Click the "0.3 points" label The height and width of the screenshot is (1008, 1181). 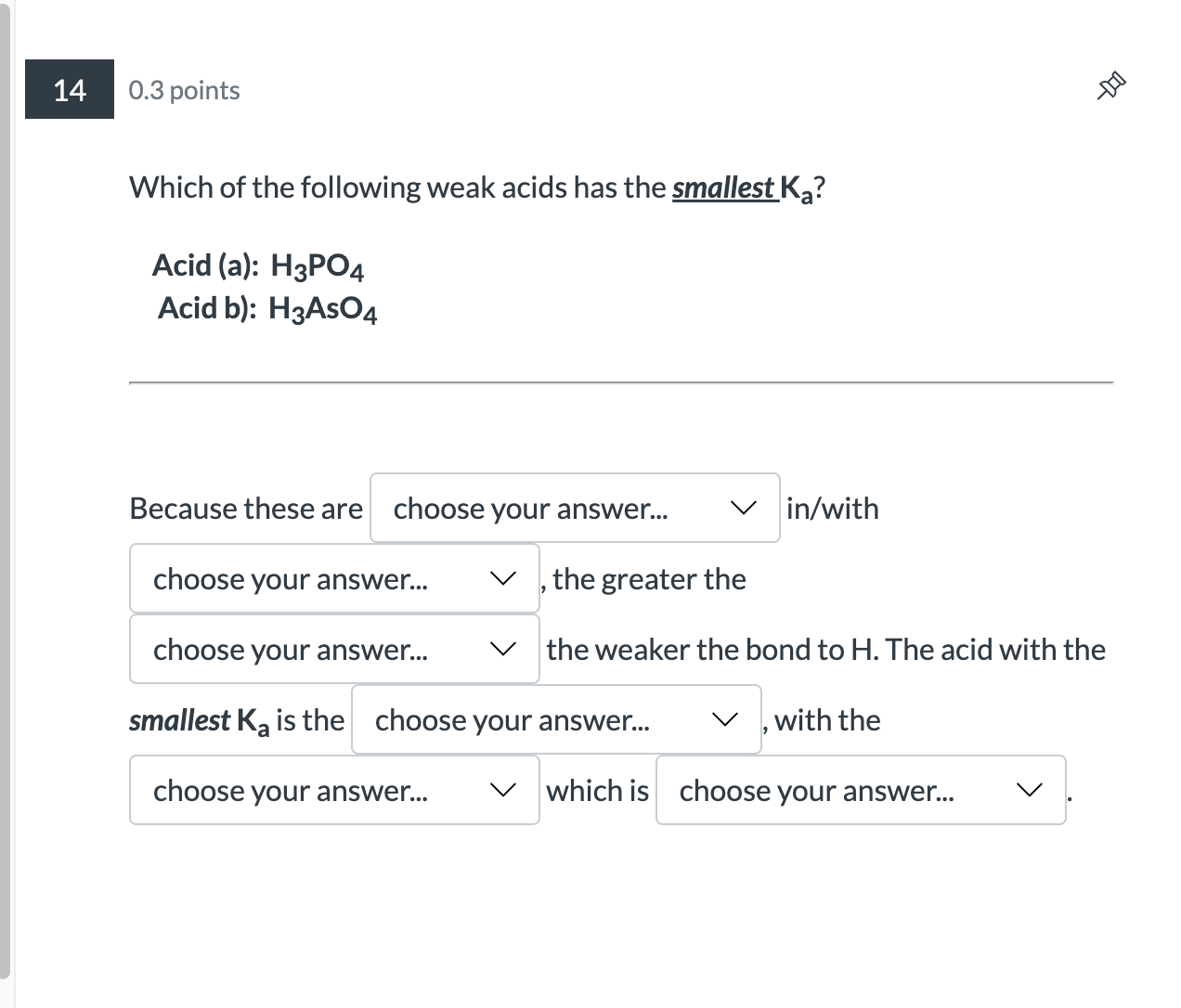coord(184,90)
